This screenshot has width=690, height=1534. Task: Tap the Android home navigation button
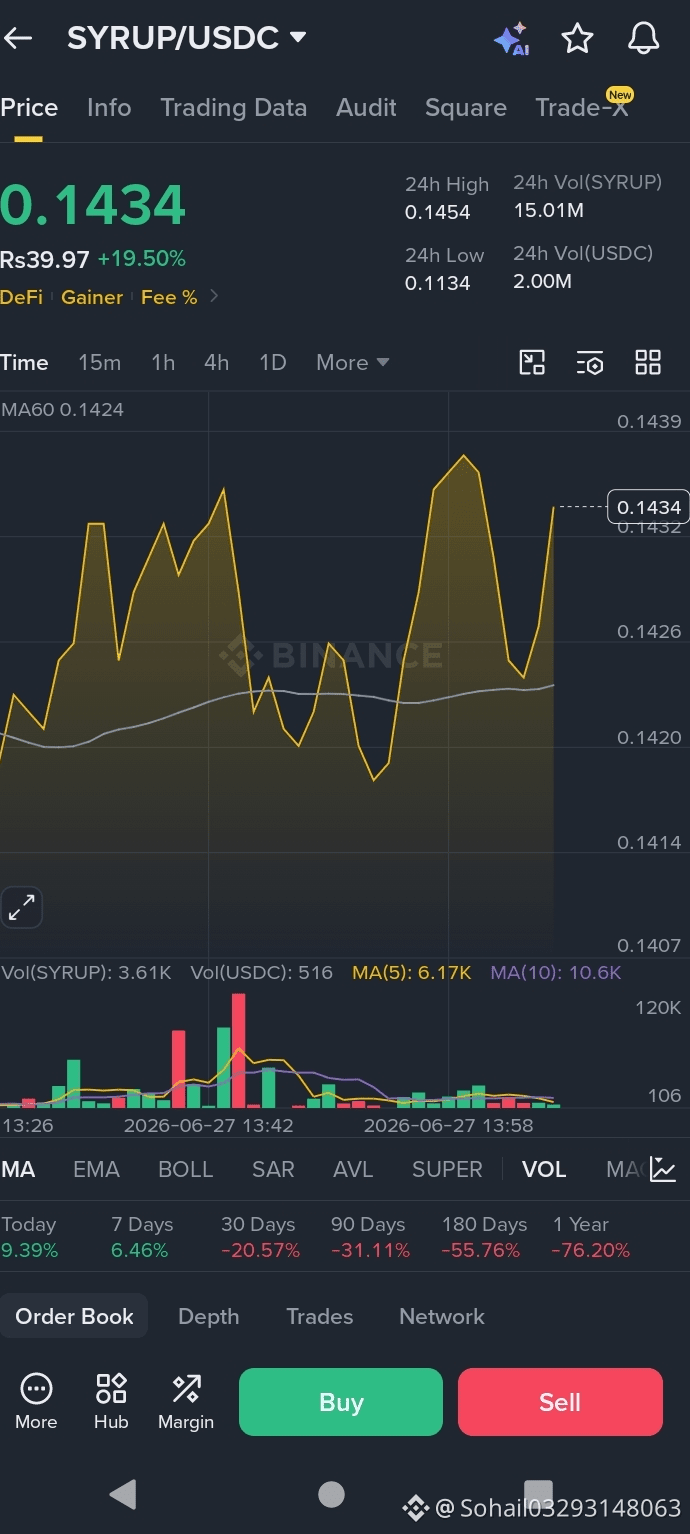331,1494
